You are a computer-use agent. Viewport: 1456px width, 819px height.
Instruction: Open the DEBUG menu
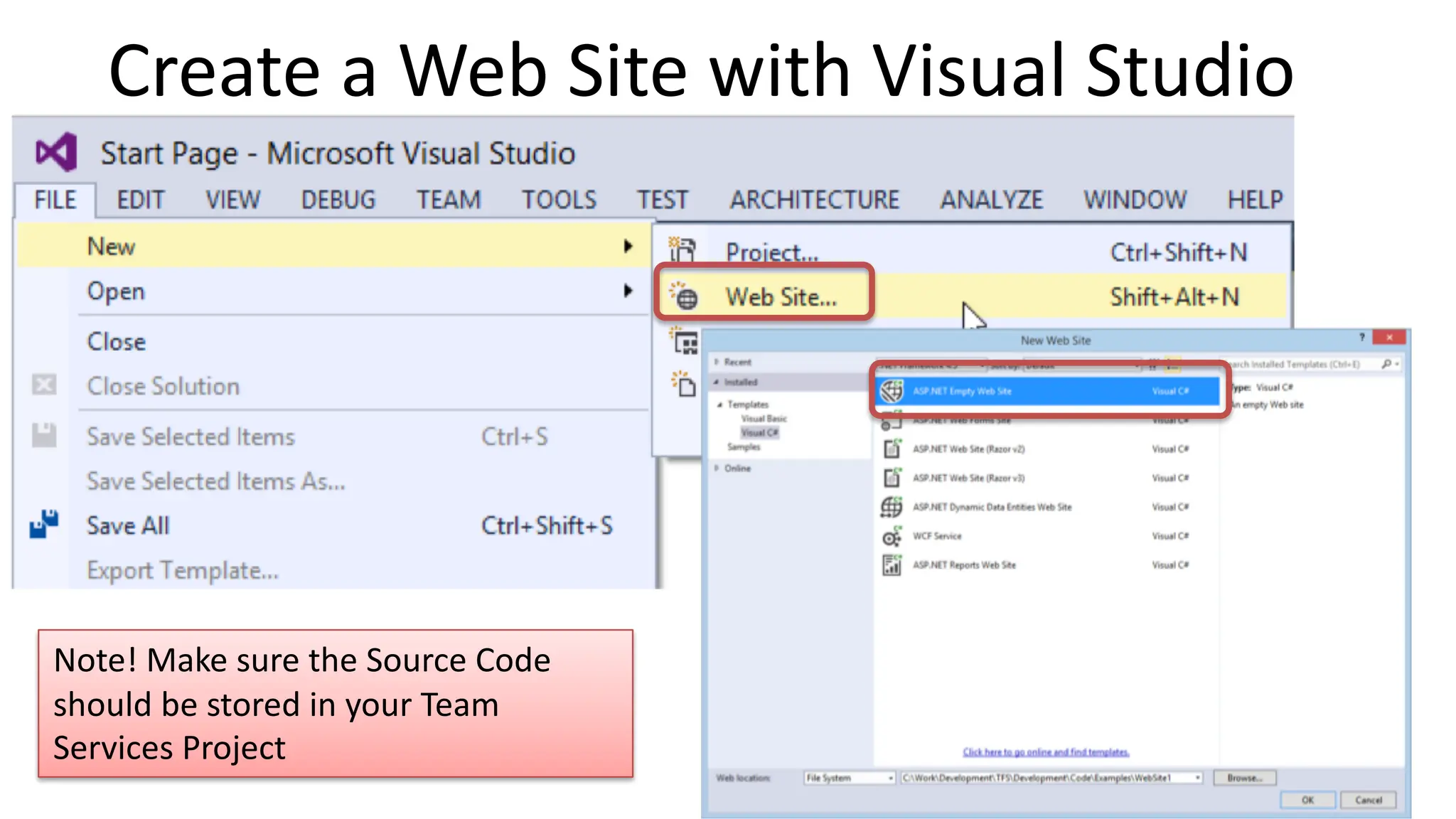point(338,200)
